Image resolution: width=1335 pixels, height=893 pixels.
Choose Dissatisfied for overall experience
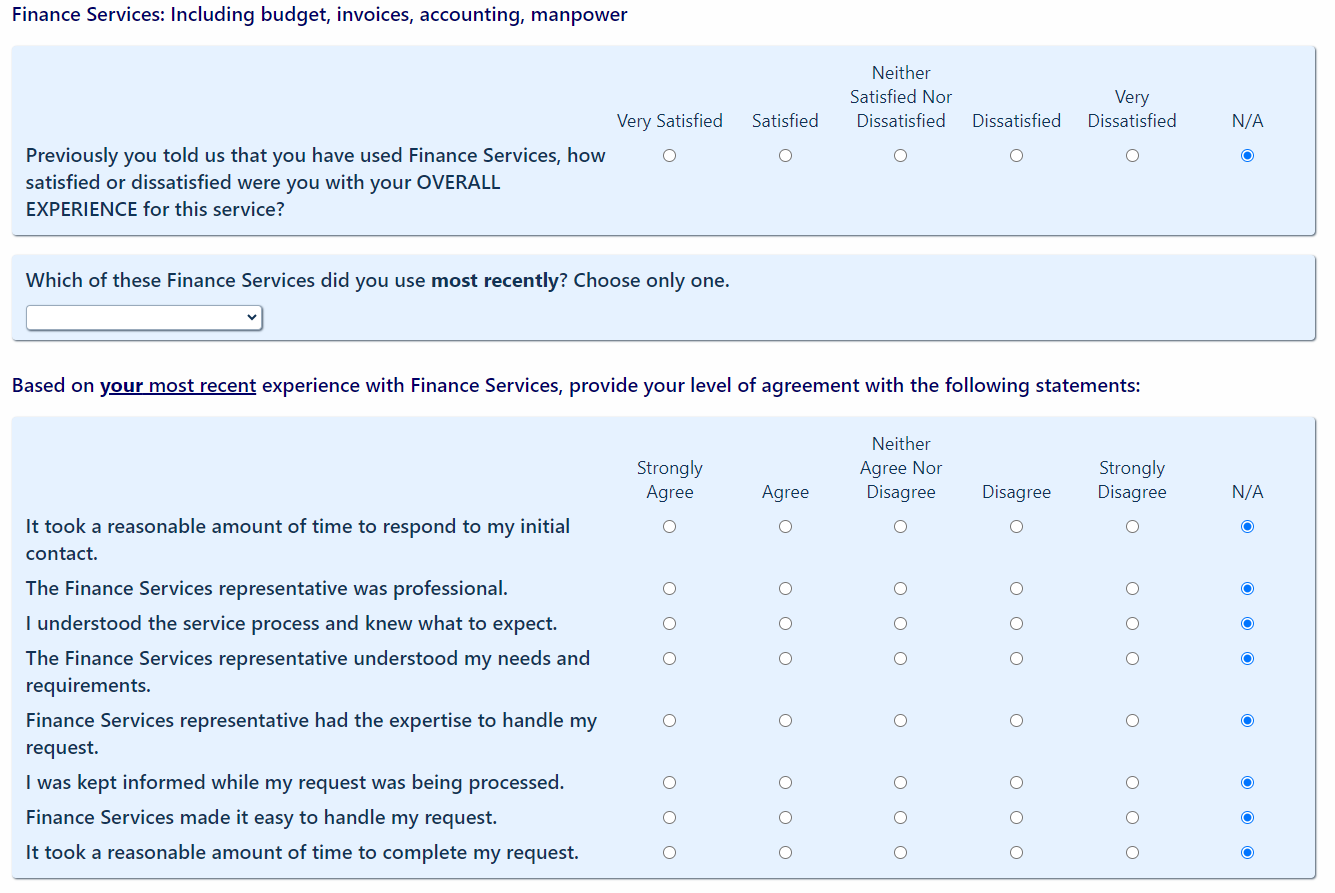1016,156
